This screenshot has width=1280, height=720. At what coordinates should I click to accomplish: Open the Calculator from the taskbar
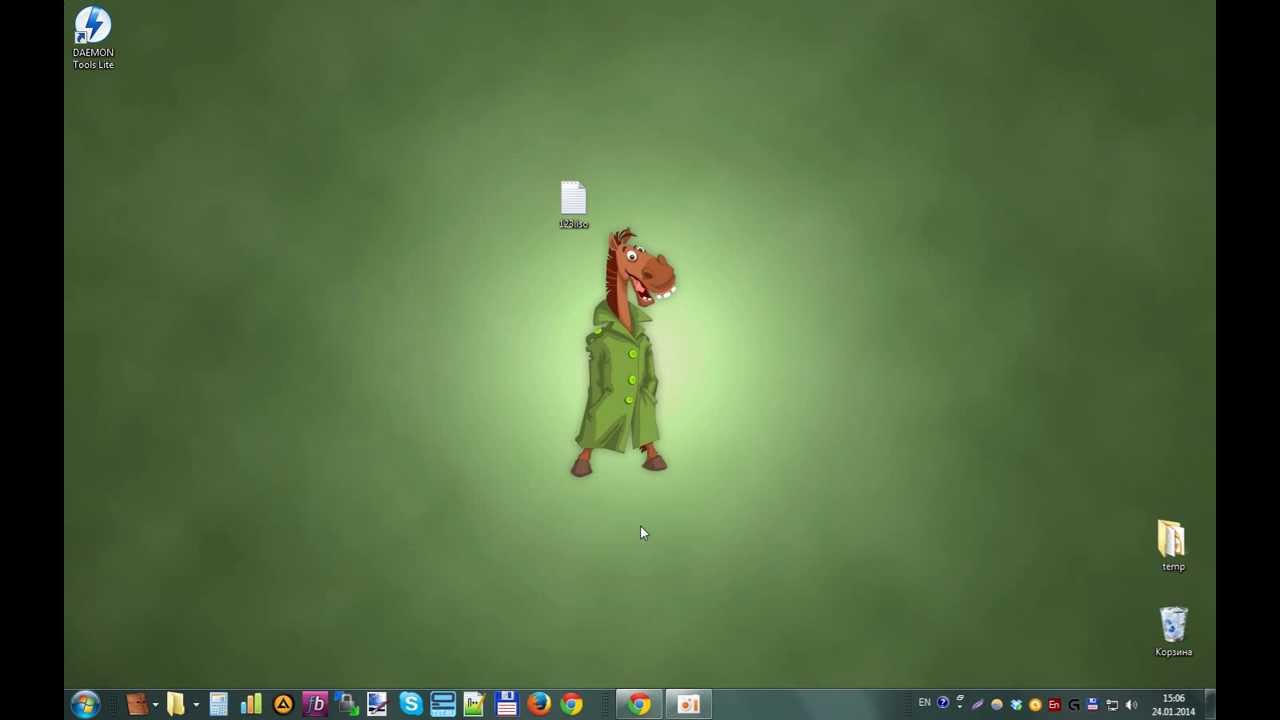(x=218, y=705)
